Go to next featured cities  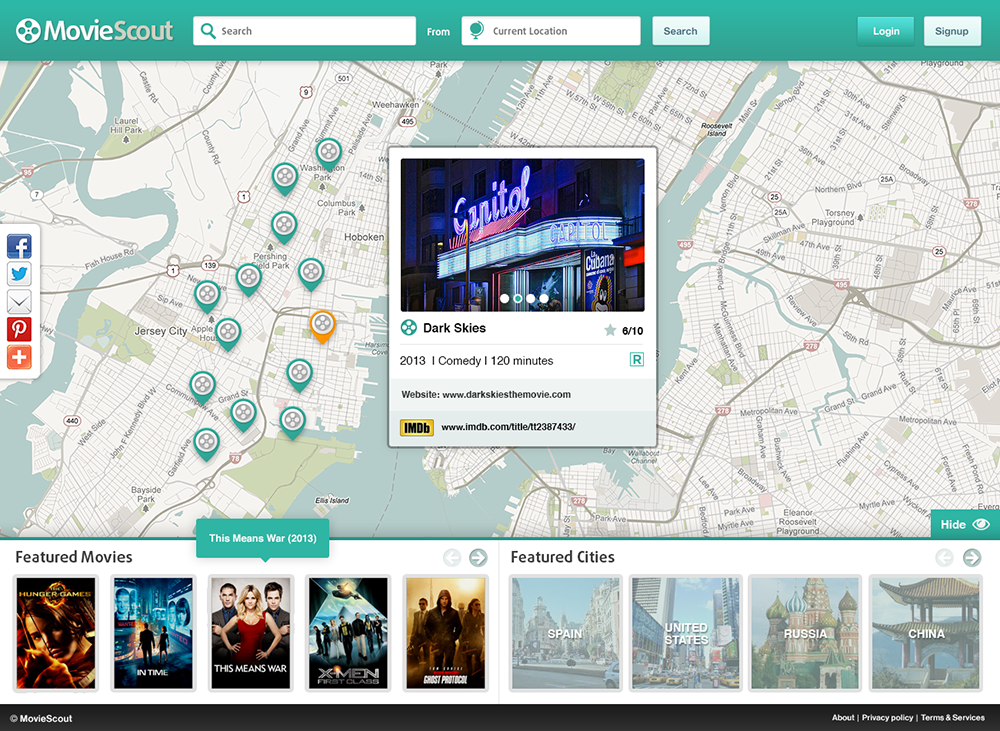[x=972, y=557]
